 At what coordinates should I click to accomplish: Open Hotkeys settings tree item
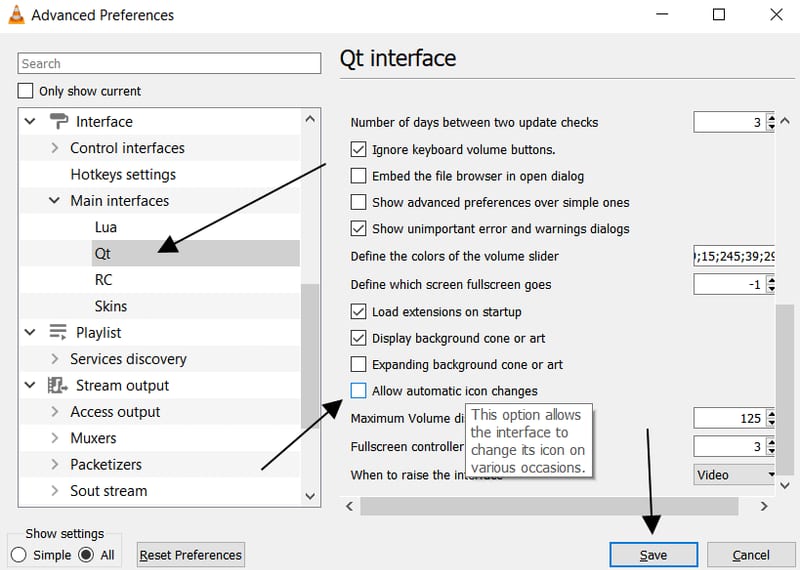pyautogui.click(x=123, y=175)
